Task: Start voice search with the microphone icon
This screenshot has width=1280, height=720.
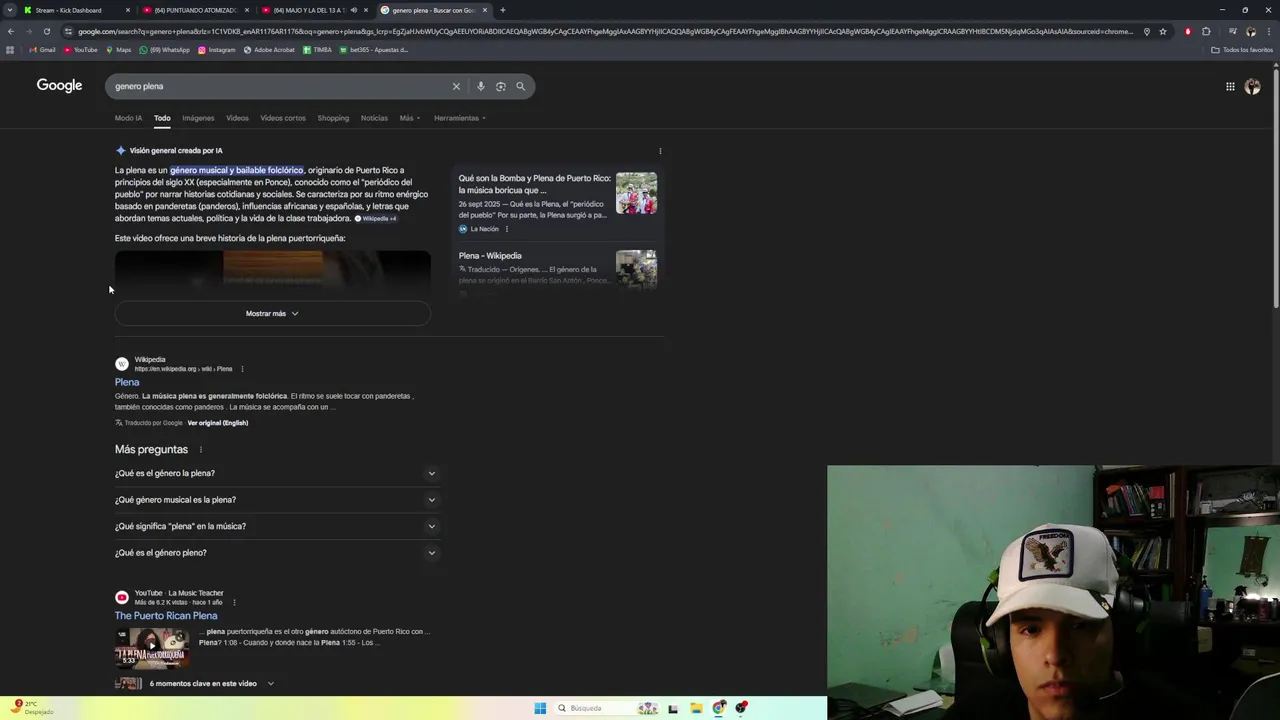Action: 481,86
